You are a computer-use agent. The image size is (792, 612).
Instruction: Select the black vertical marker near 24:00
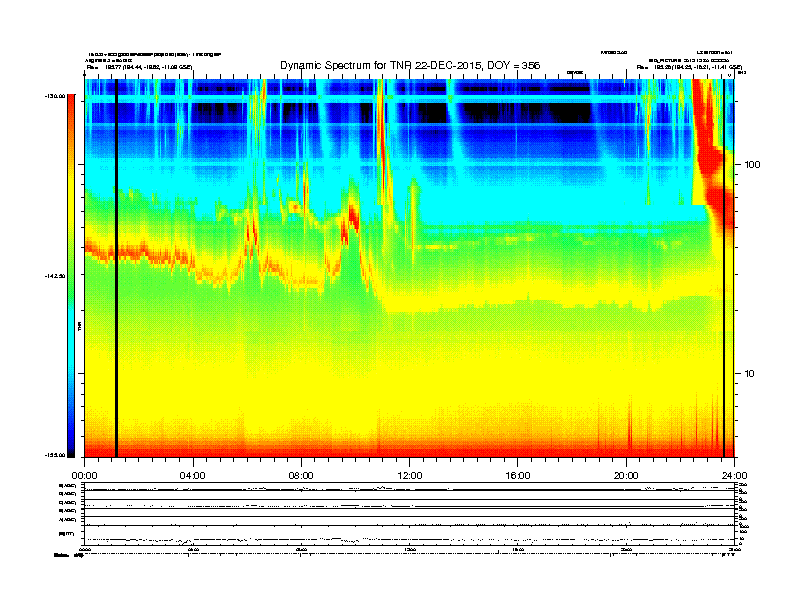point(724,268)
